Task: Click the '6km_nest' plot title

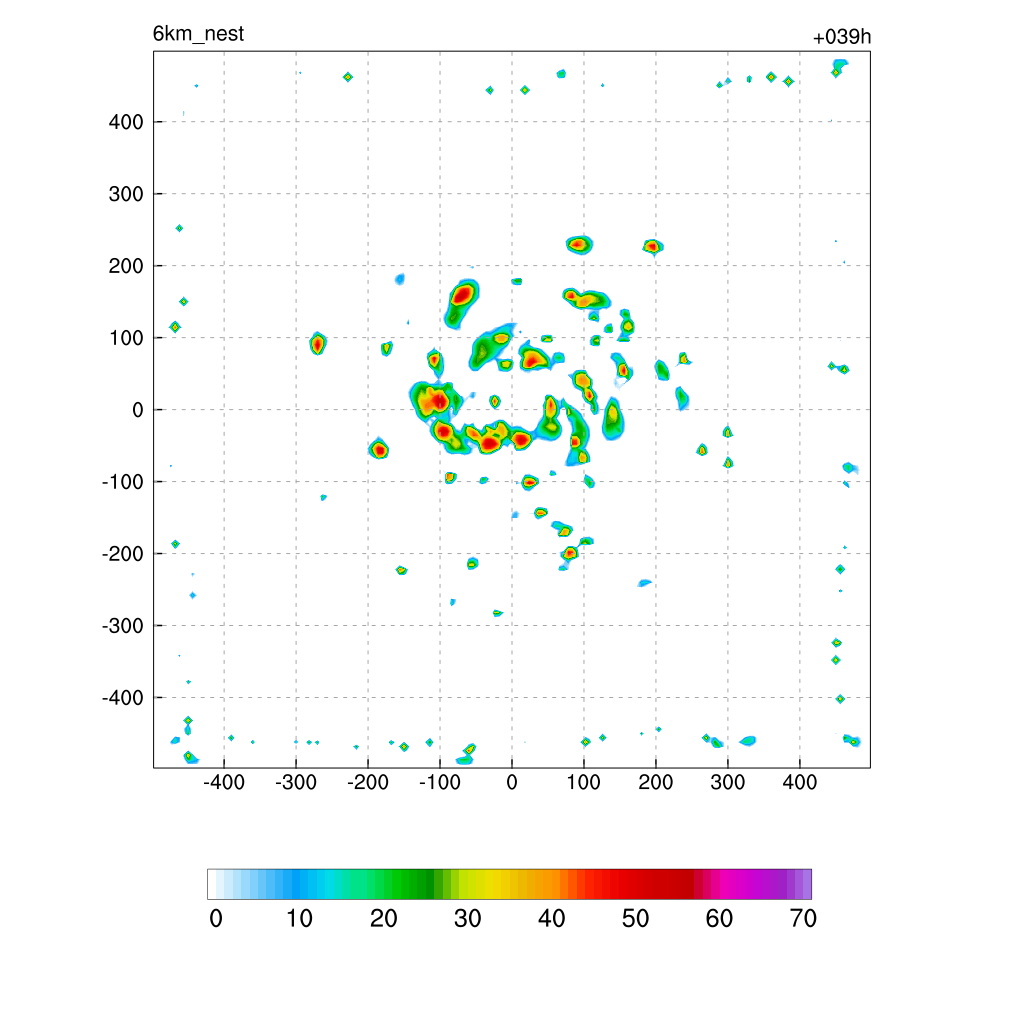Action: (x=198, y=33)
